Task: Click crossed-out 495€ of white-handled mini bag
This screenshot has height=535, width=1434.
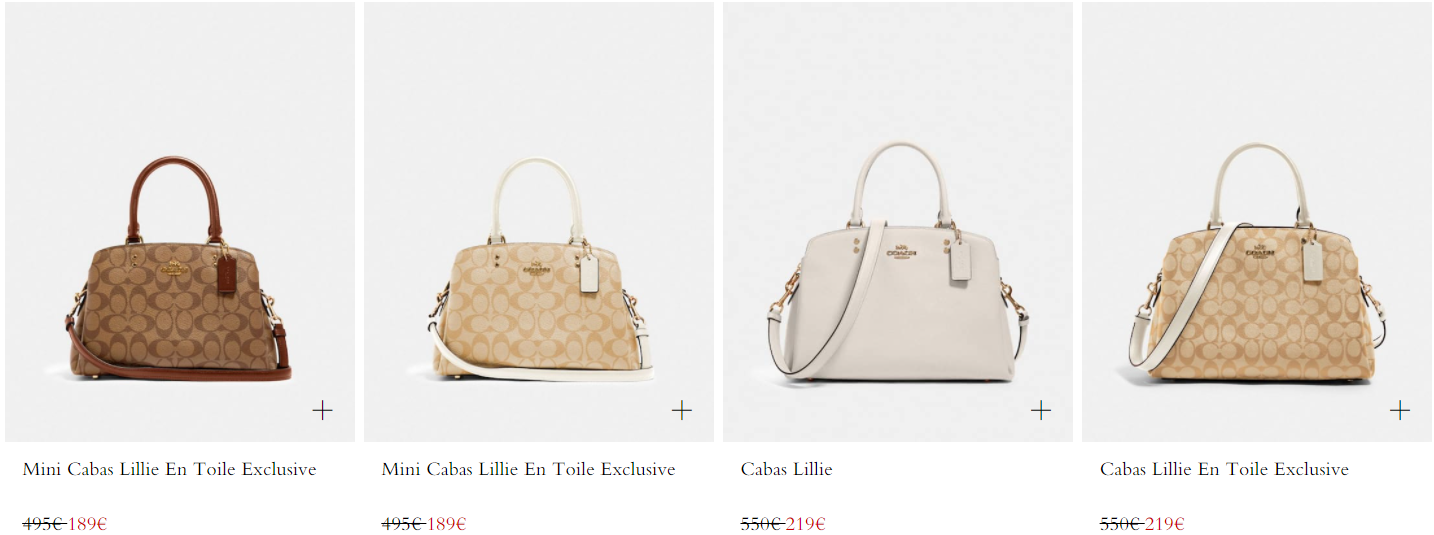Action: 402,523
